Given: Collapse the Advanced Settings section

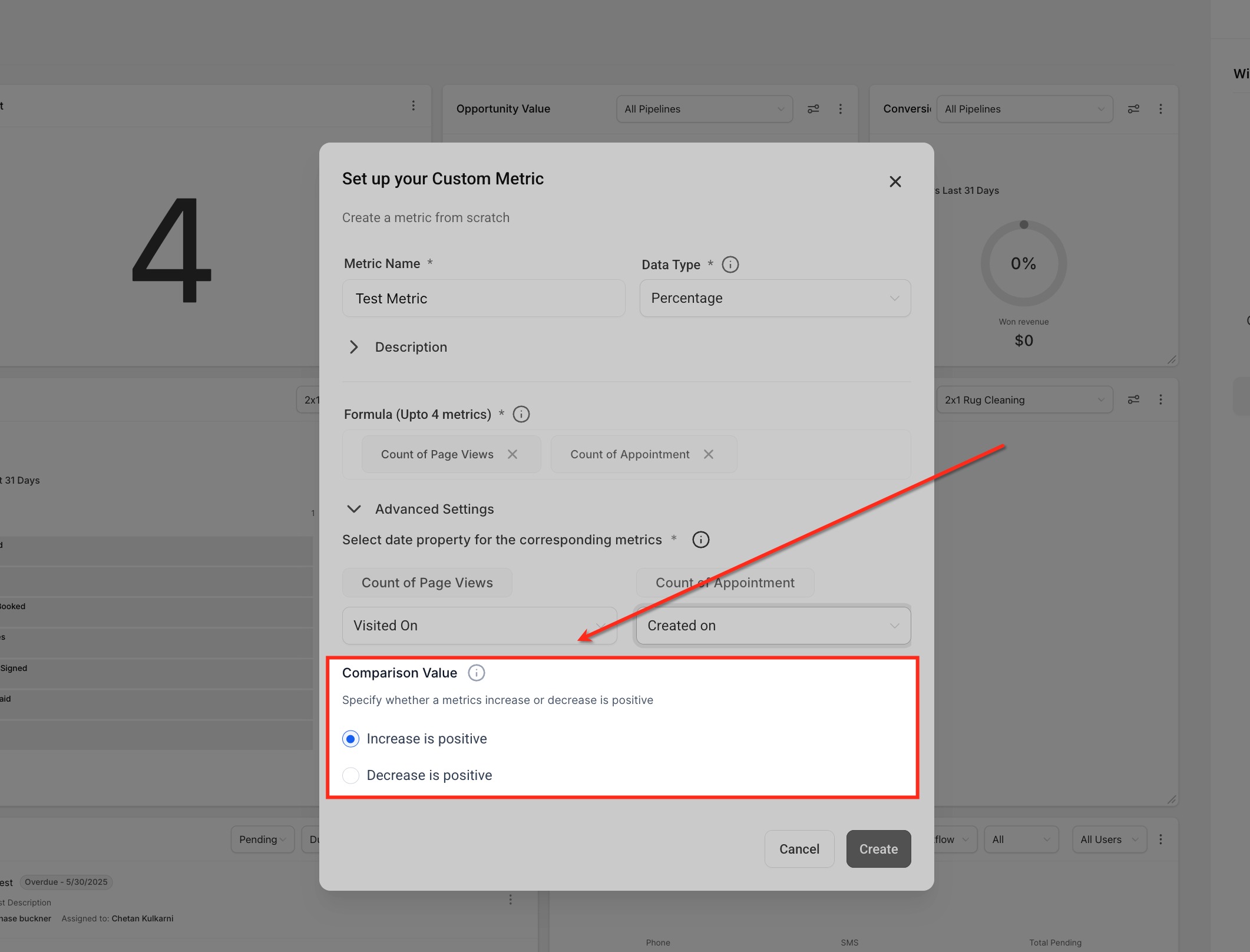Looking at the screenshot, I should point(354,509).
